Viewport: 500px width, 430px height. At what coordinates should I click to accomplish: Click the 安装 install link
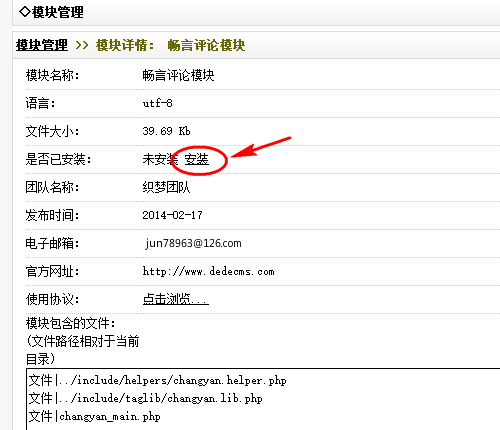point(197,159)
